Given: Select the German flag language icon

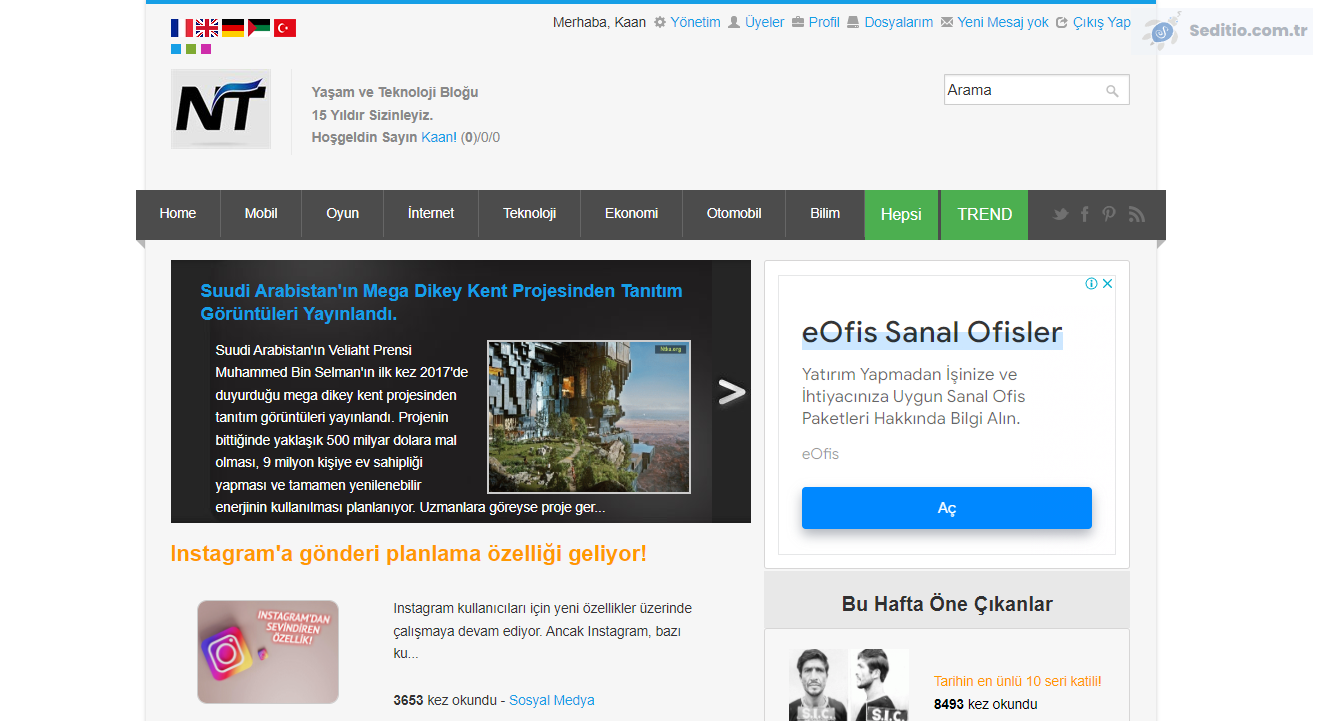Looking at the screenshot, I should pyautogui.click(x=233, y=28).
